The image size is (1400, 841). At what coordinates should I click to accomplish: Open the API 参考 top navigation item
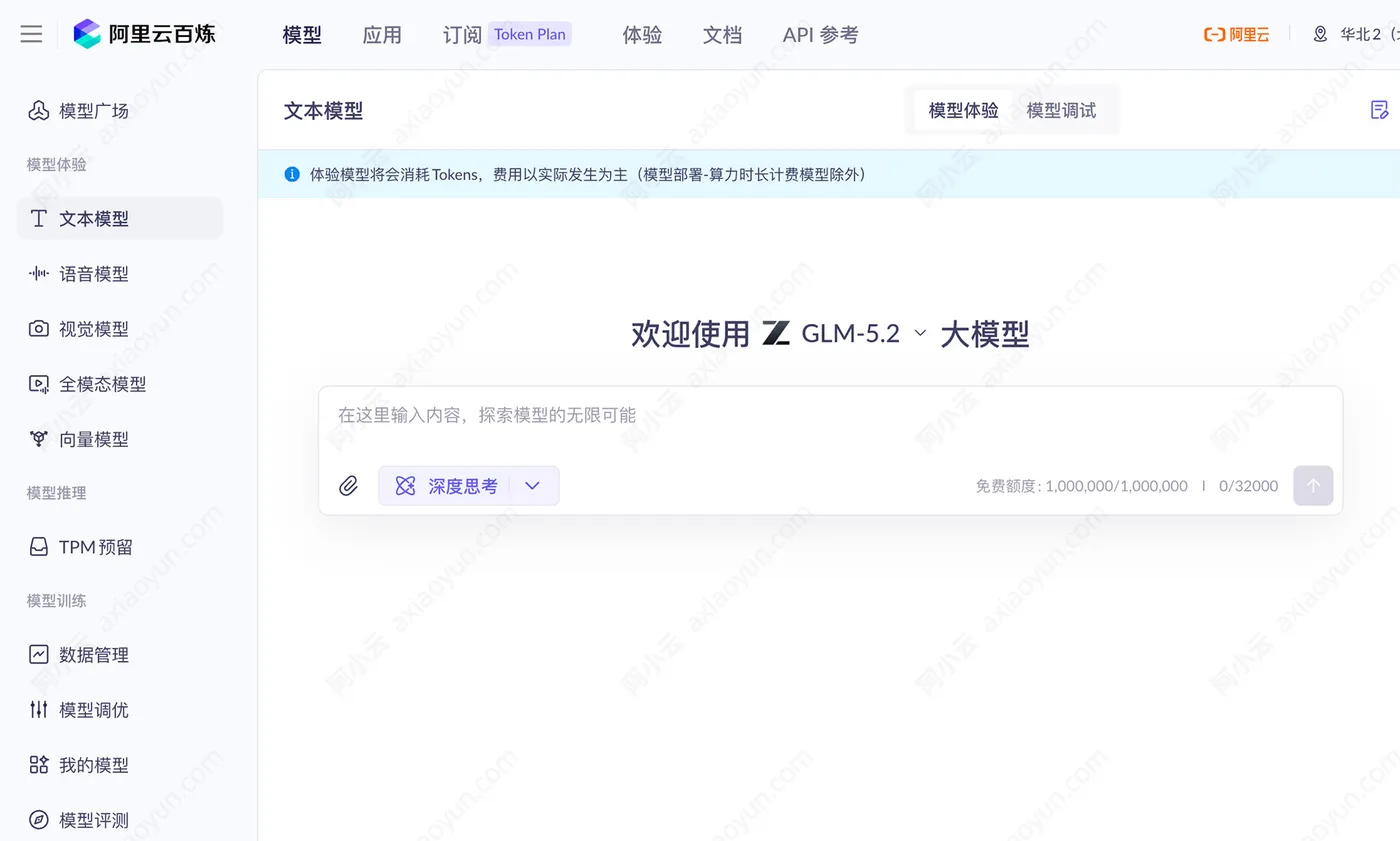pyautogui.click(x=820, y=35)
